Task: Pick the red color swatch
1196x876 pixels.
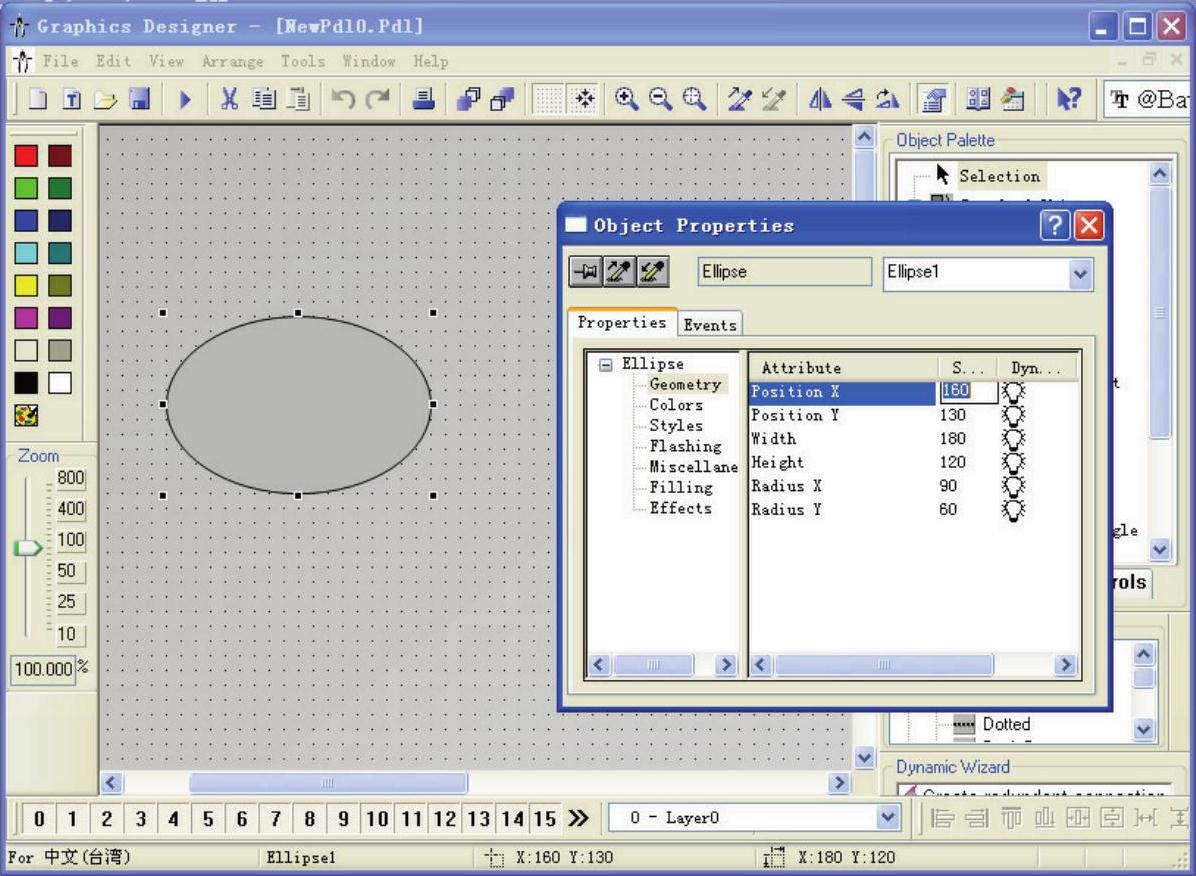Action: point(26,156)
